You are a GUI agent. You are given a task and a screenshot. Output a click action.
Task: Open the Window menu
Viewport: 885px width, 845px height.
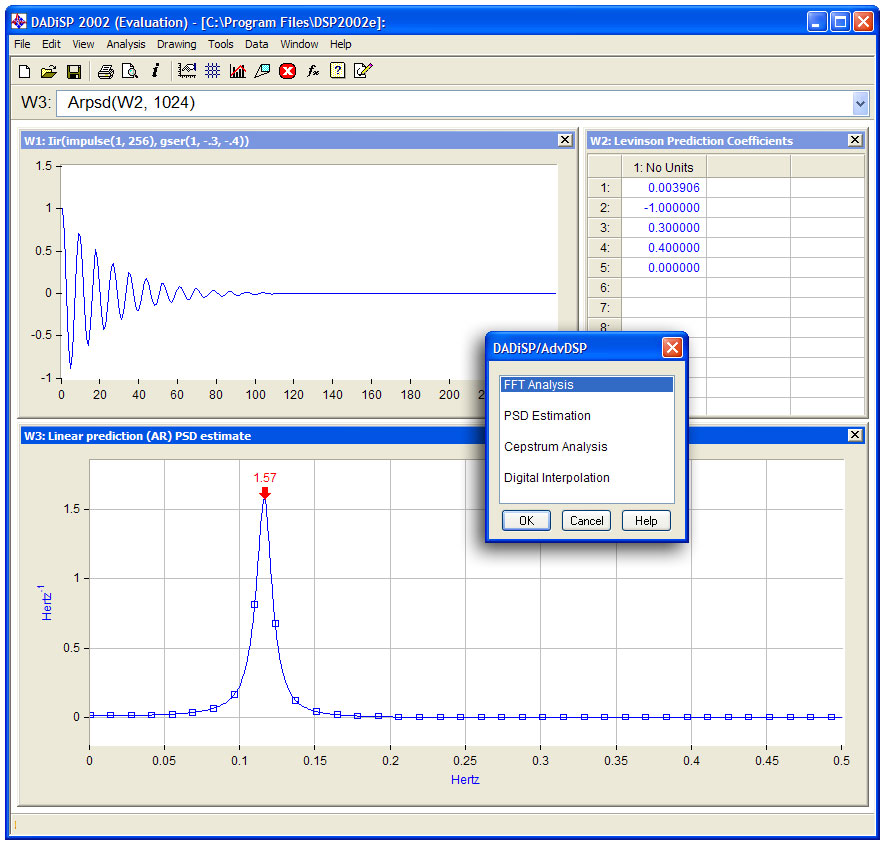(x=299, y=44)
